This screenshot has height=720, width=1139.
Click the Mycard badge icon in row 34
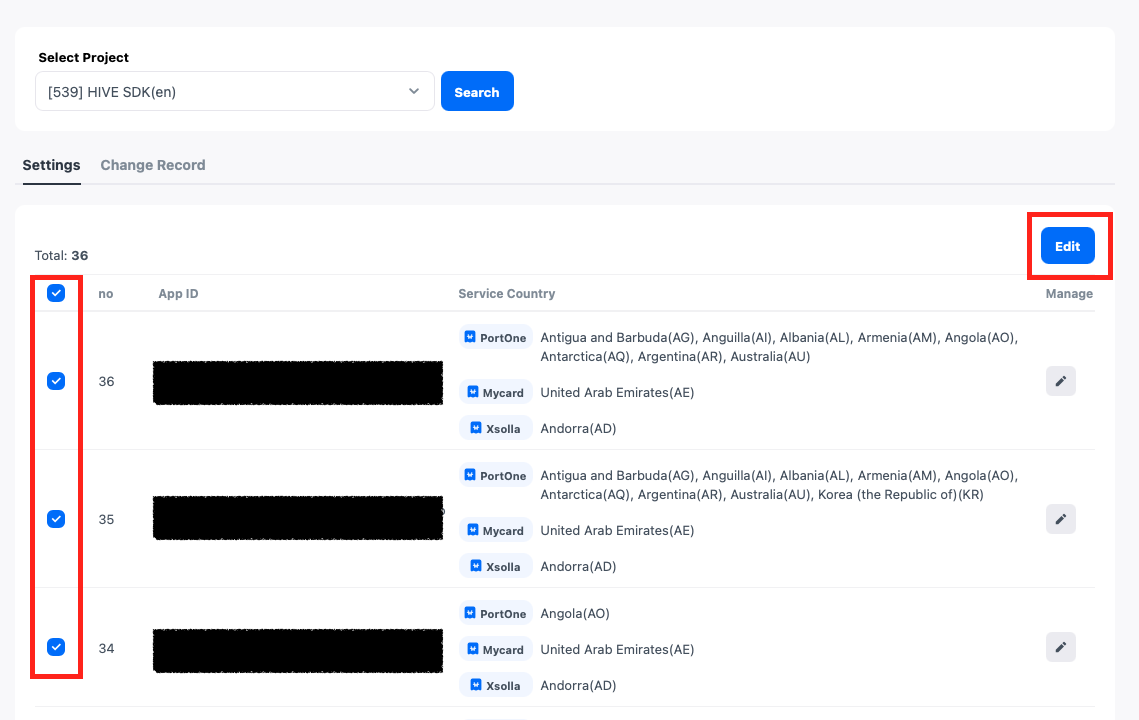pyautogui.click(x=473, y=650)
